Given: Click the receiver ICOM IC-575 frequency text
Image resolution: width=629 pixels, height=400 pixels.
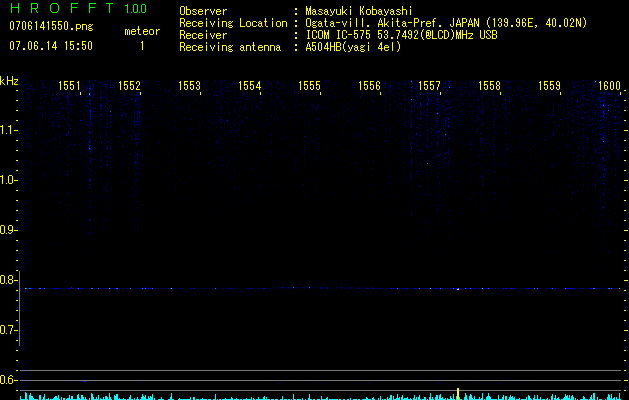Looking at the screenshot, I should (401, 35).
